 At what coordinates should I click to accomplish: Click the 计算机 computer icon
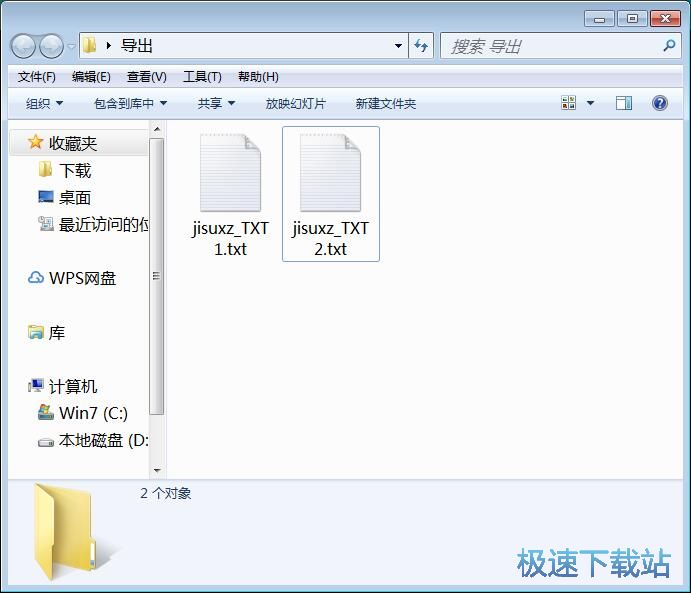click(36, 386)
